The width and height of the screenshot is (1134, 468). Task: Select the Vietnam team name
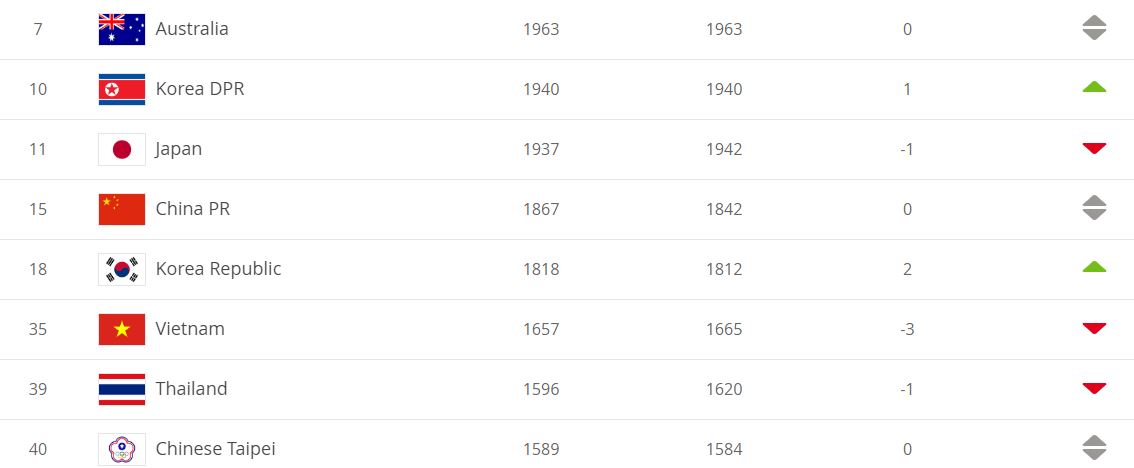tap(190, 329)
